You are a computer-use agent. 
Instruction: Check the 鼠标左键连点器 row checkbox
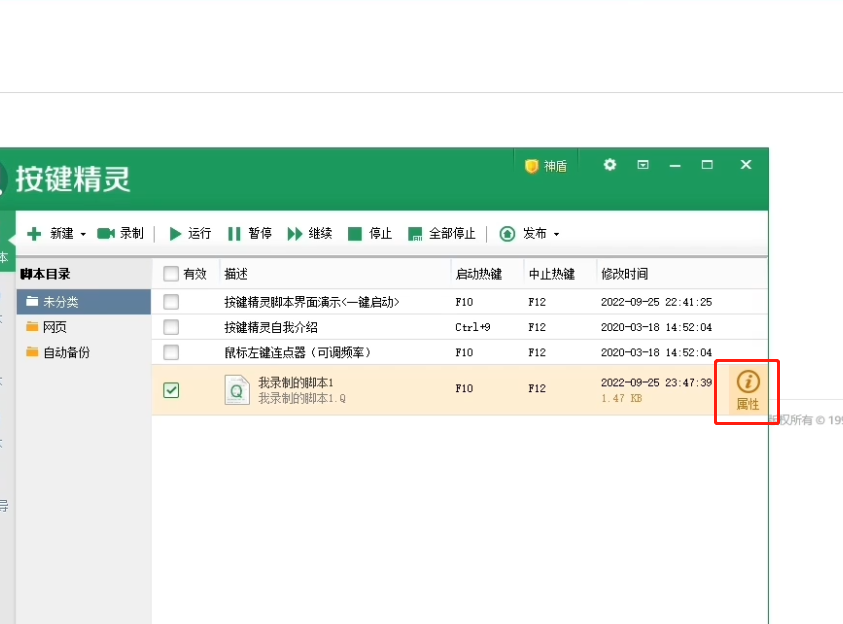coord(171,353)
